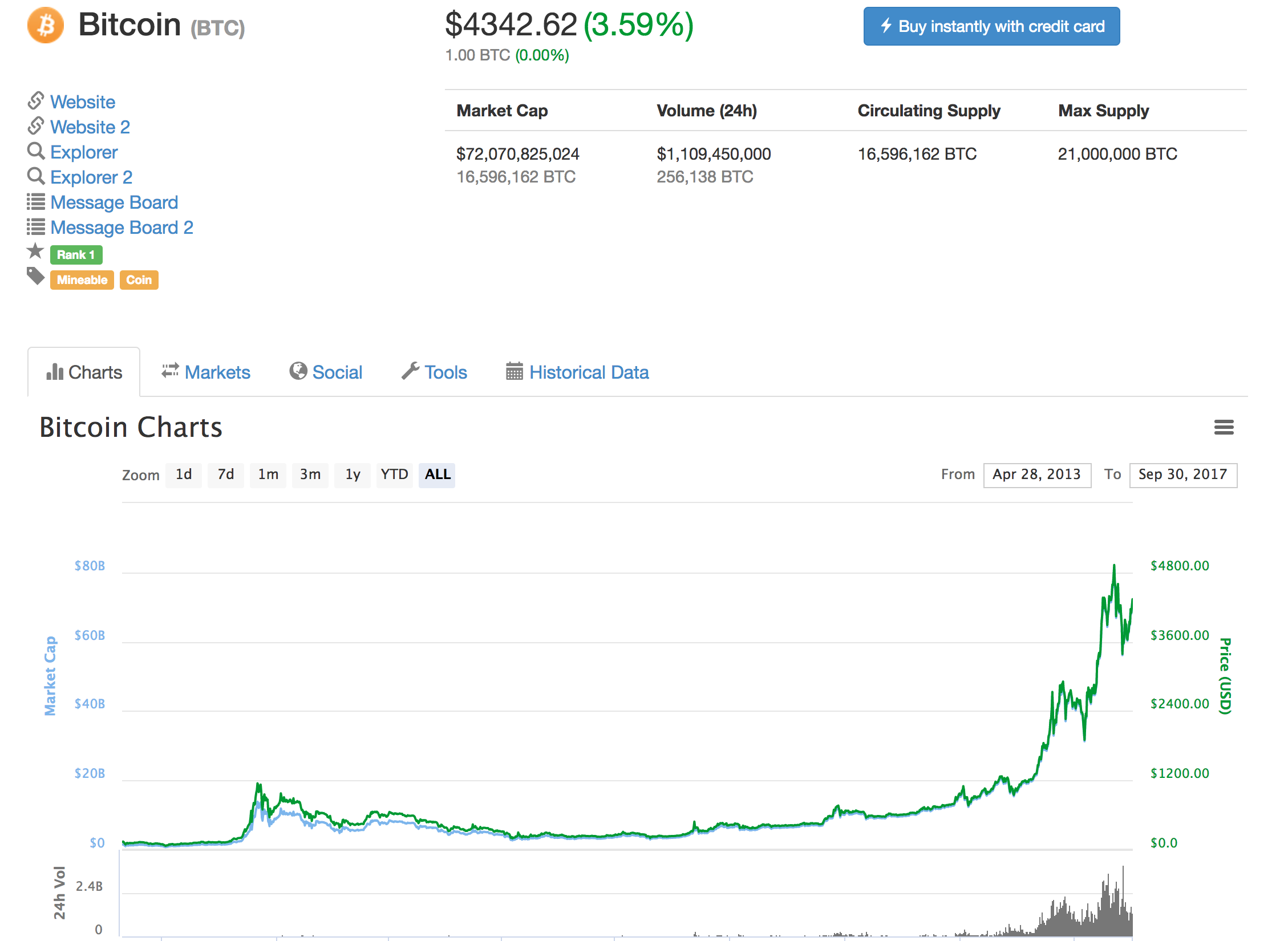Switch to the Social tab
Screen dimensions: 1288x941
[326, 372]
